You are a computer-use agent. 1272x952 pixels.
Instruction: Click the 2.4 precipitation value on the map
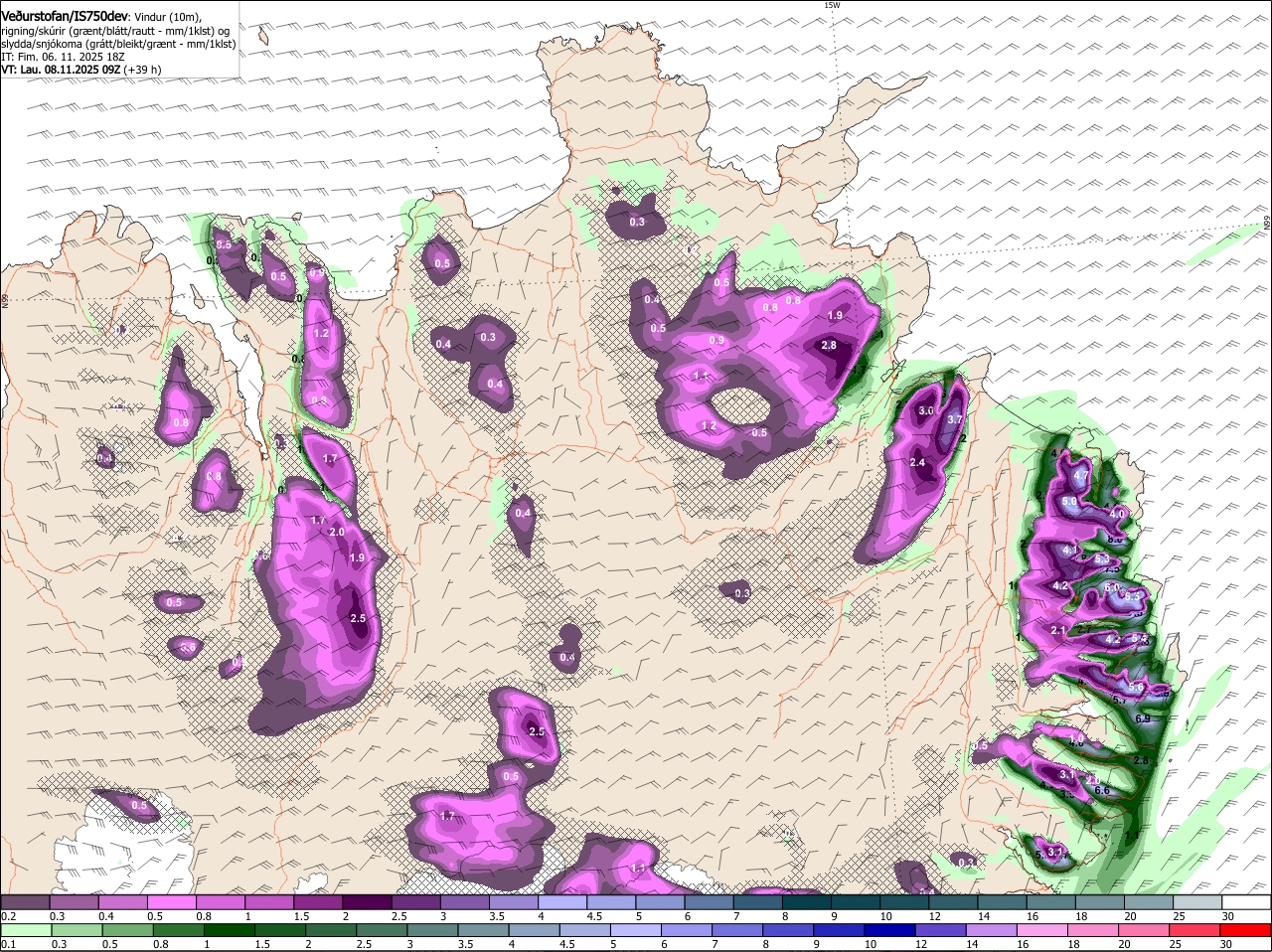[x=918, y=462]
